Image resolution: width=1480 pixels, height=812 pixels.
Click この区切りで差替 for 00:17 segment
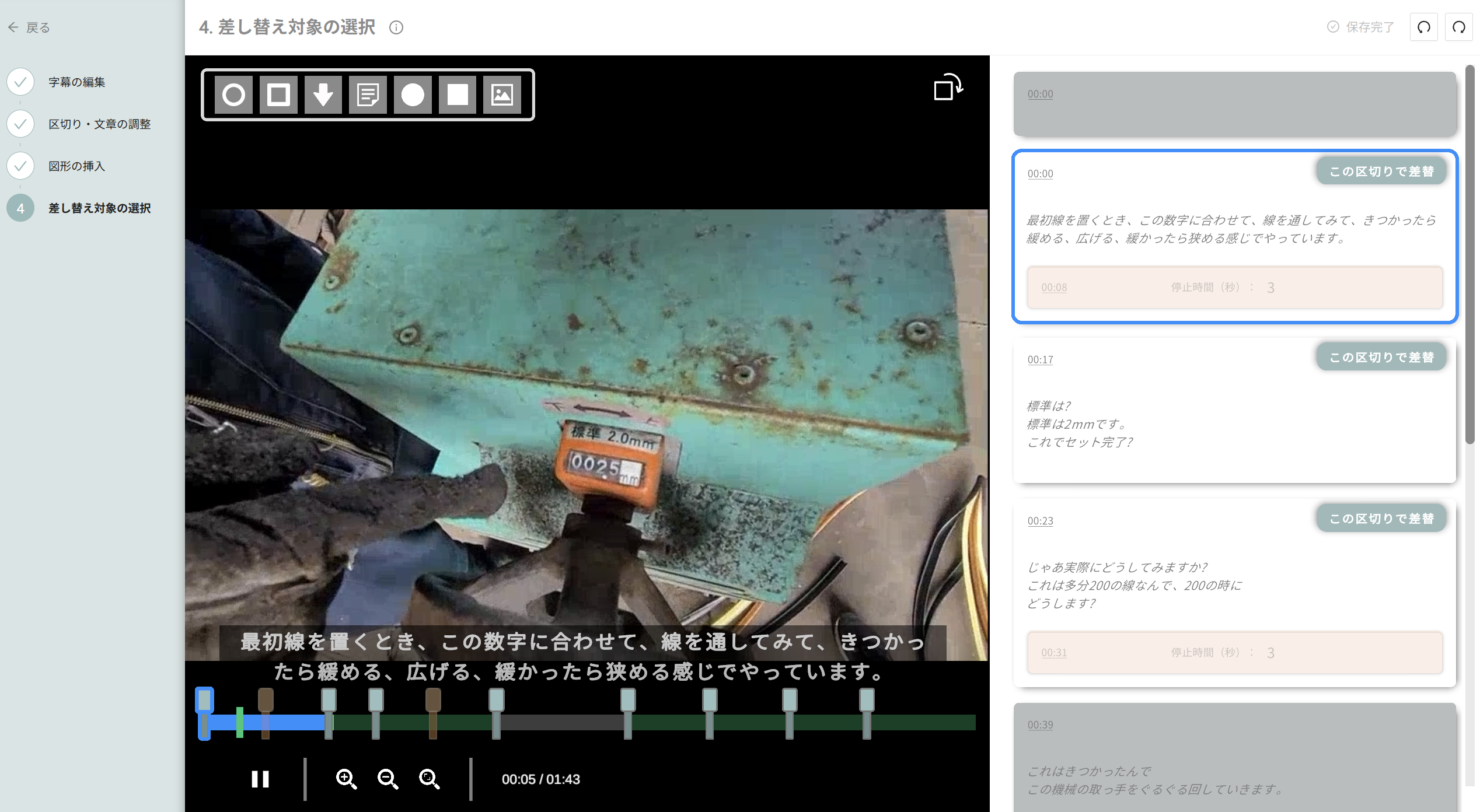[1381, 357]
